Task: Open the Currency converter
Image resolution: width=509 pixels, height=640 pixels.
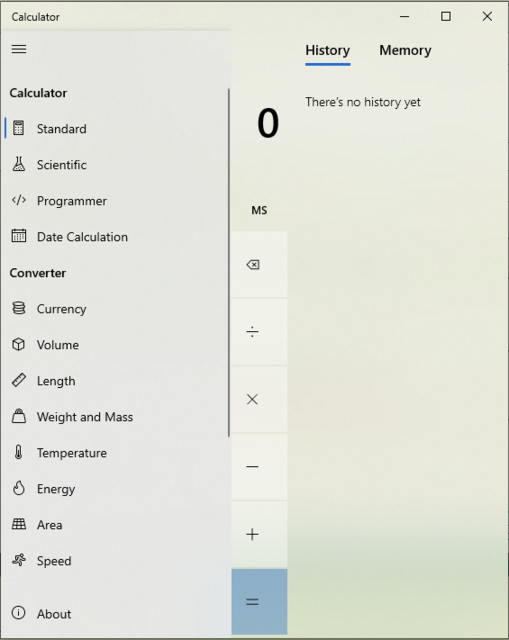Action: 115,308
